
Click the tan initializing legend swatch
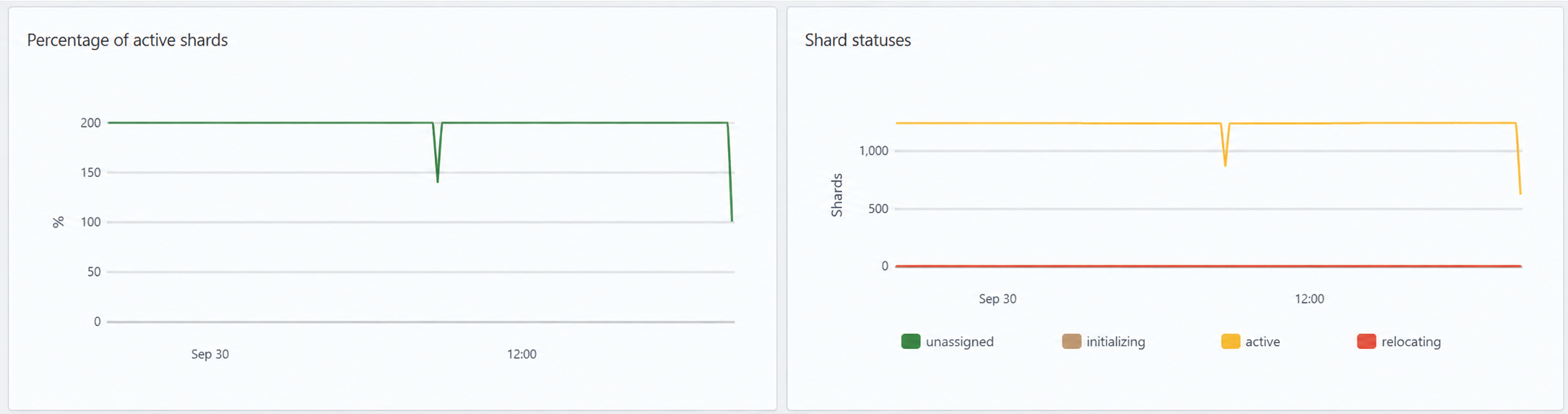click(x=1072, y=342)
